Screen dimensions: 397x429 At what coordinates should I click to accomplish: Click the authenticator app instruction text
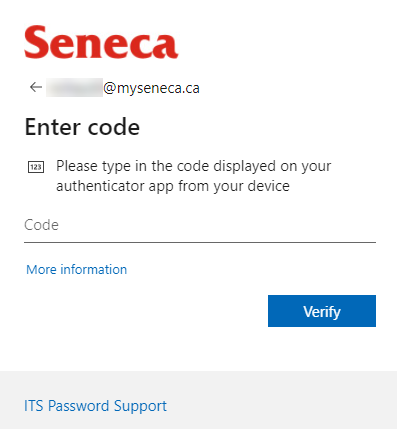click(194, 176)
